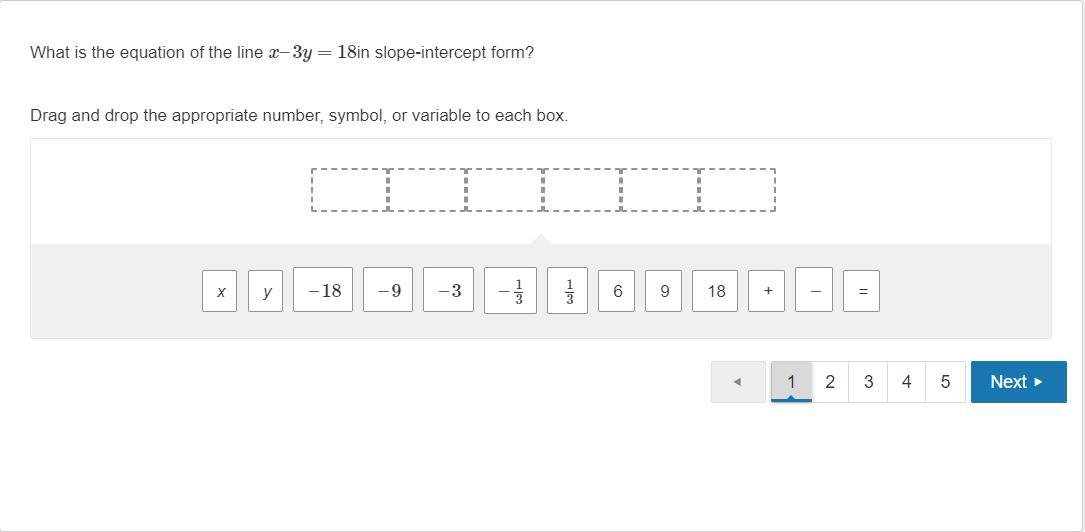1085x532 pixels.
Task: Click the Next button
Action: pos(1018,382)
